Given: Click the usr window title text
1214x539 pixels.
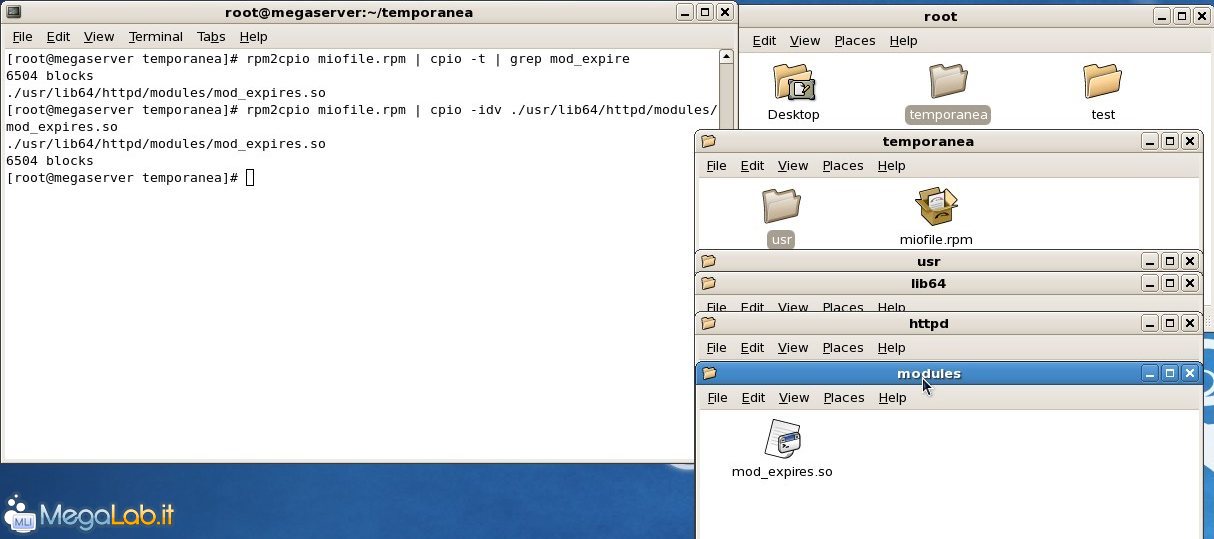Looking at the screenshot, I should click(x=928, y=262).
